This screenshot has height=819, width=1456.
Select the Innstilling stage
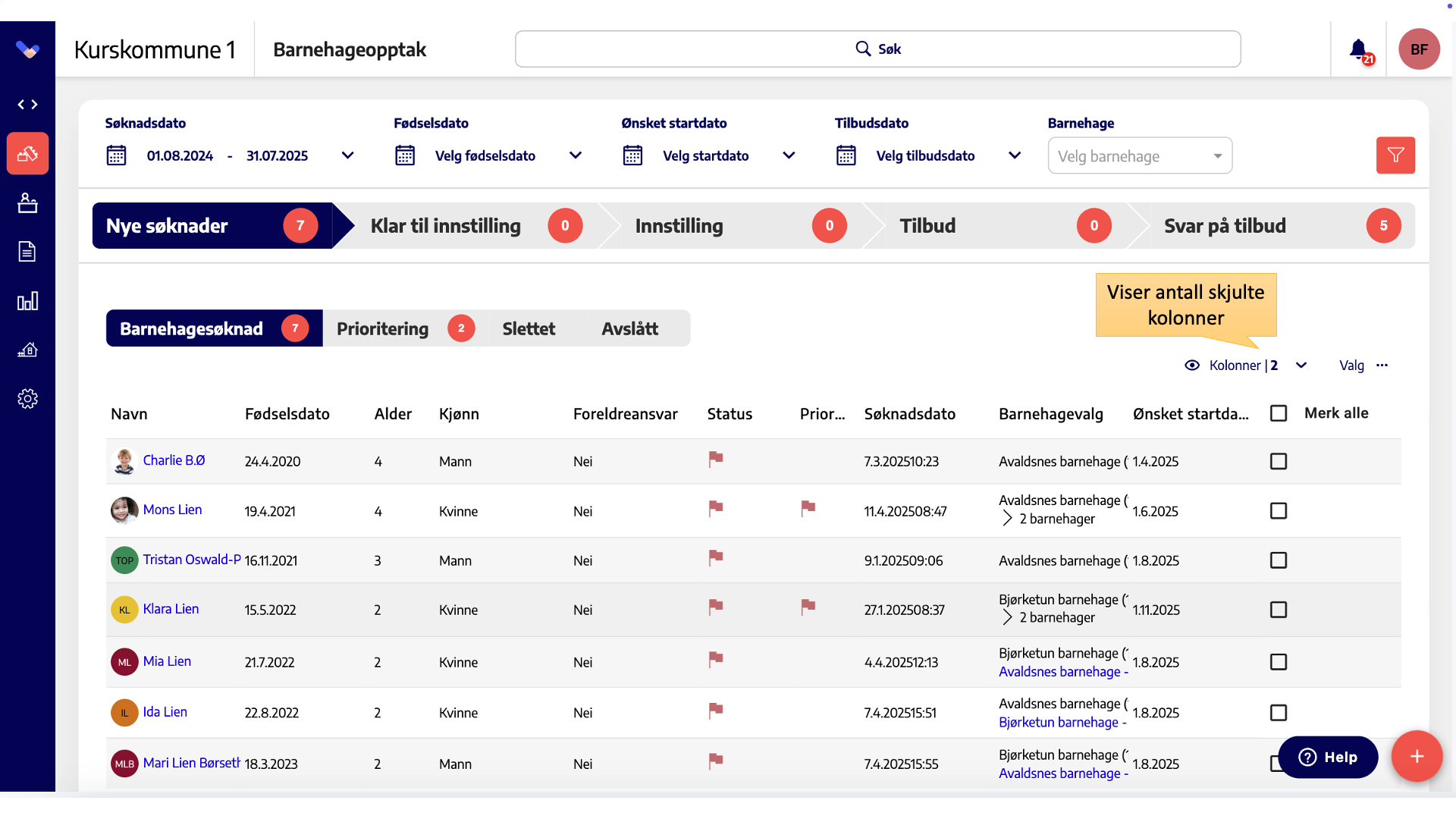tap(741, 225)
